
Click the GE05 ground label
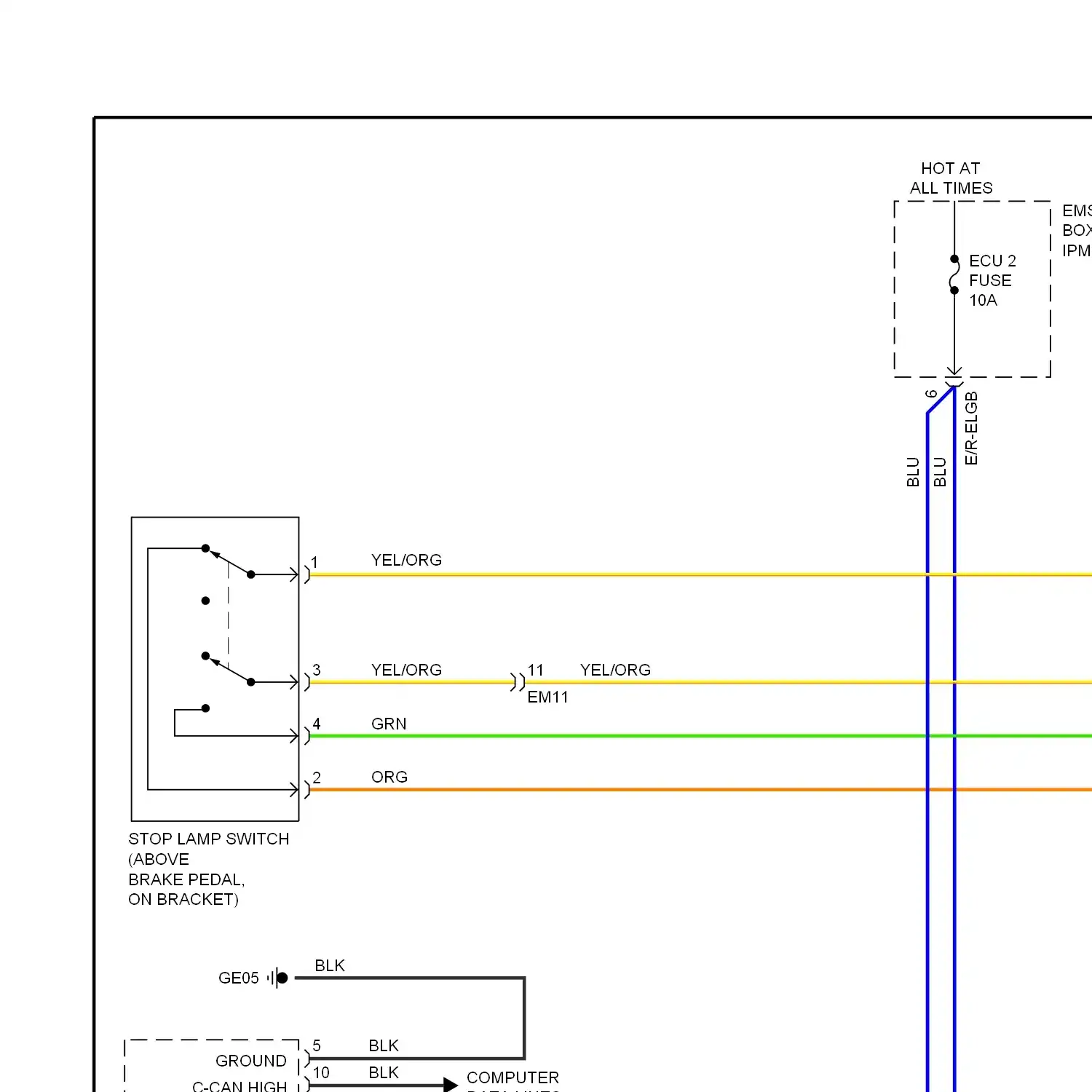239,978
